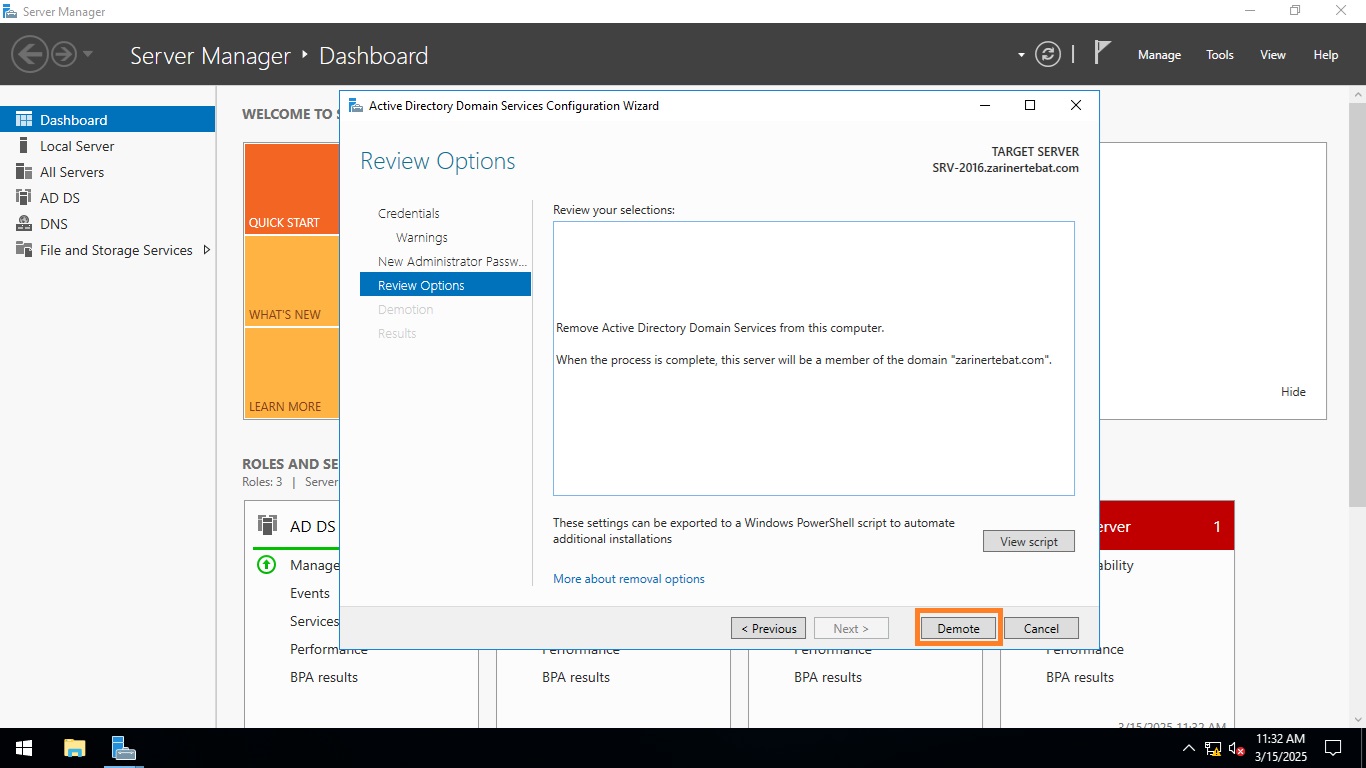
Task: Click the refresh icon in Server Manager header
Action: coord(1048,54)
